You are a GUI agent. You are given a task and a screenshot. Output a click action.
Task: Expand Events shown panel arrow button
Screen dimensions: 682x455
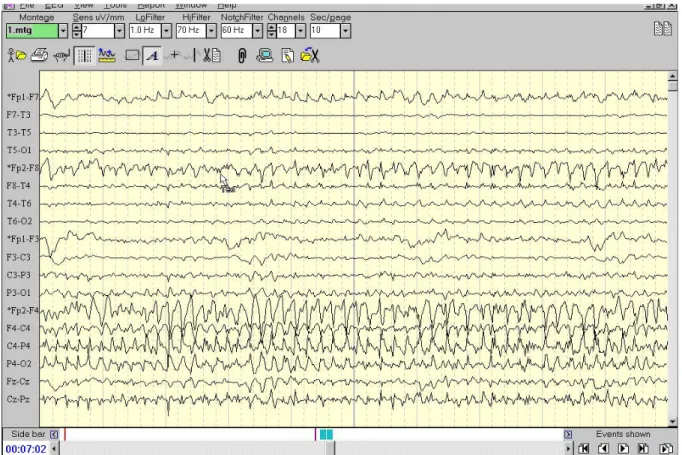click(568, 434)
